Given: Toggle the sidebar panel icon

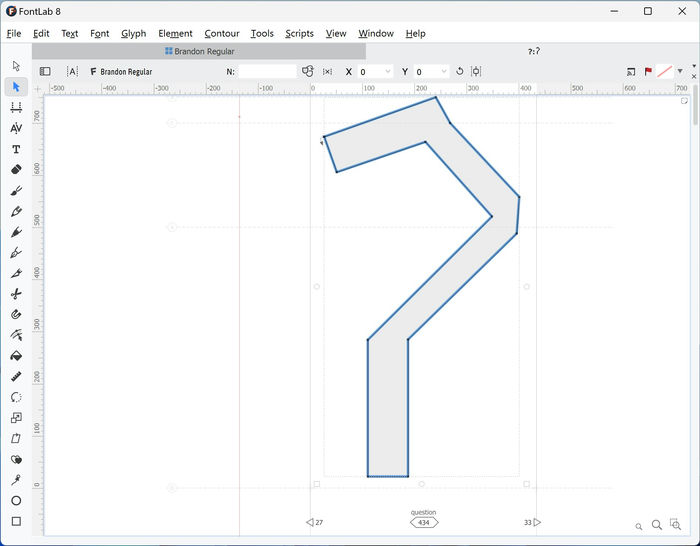Looking at the screenshot, I should pos(45,71).
